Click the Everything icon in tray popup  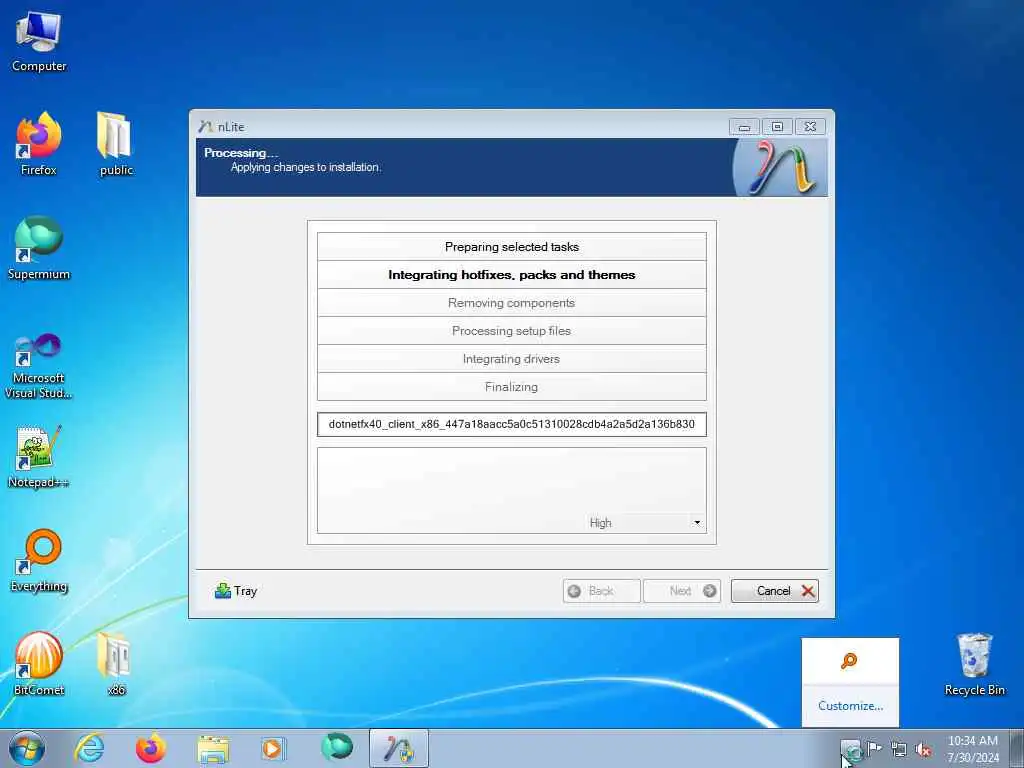point(849,661)
